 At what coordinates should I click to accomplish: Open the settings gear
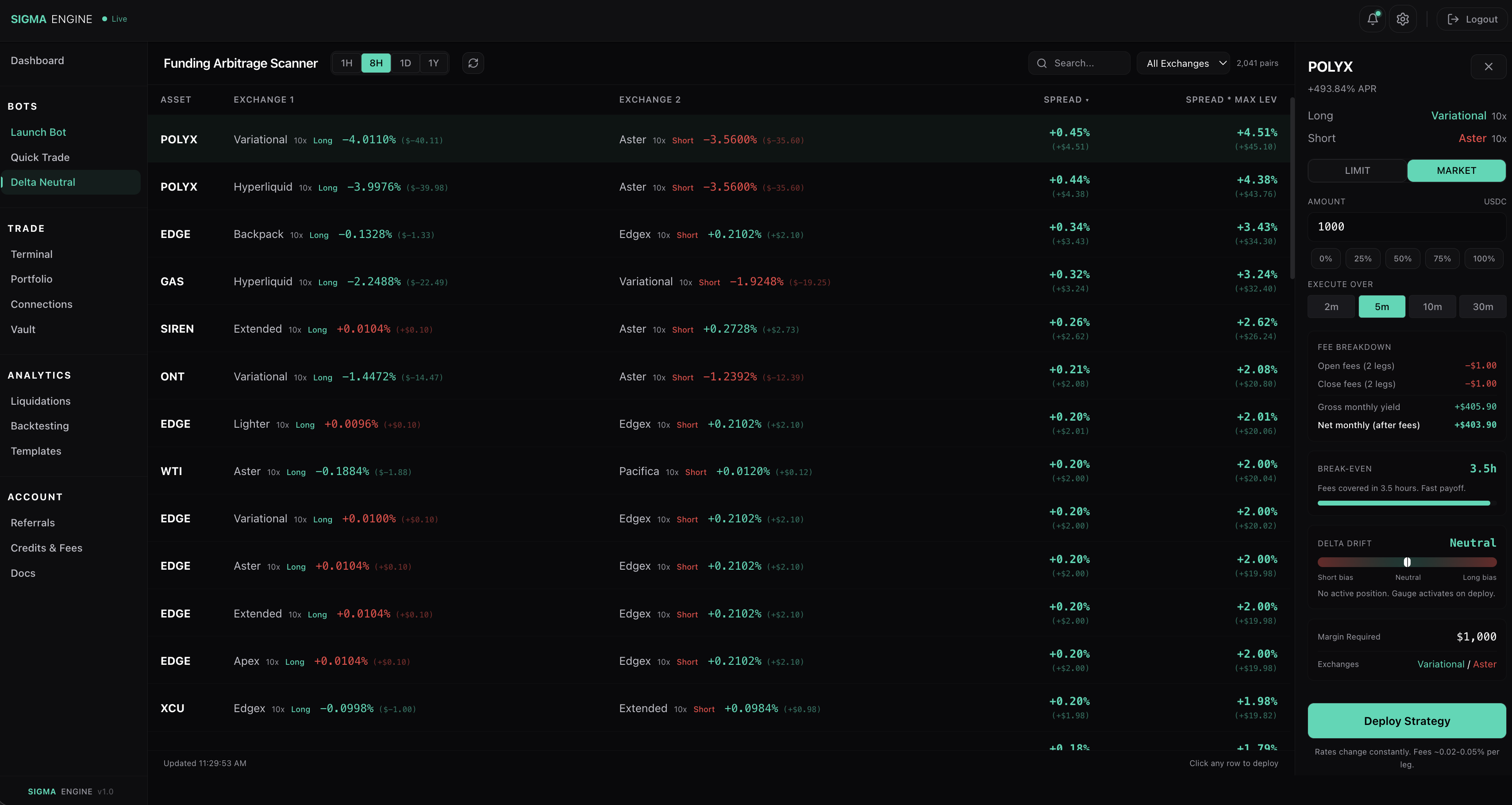point(1403,19)
